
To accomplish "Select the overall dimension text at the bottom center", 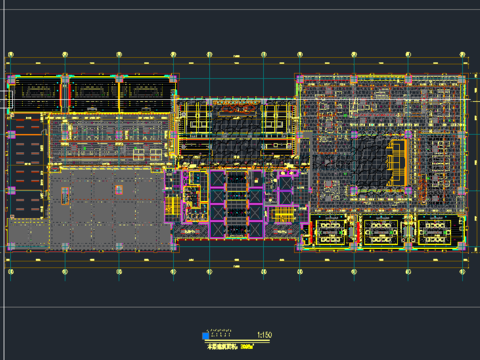I will [236, 266].
